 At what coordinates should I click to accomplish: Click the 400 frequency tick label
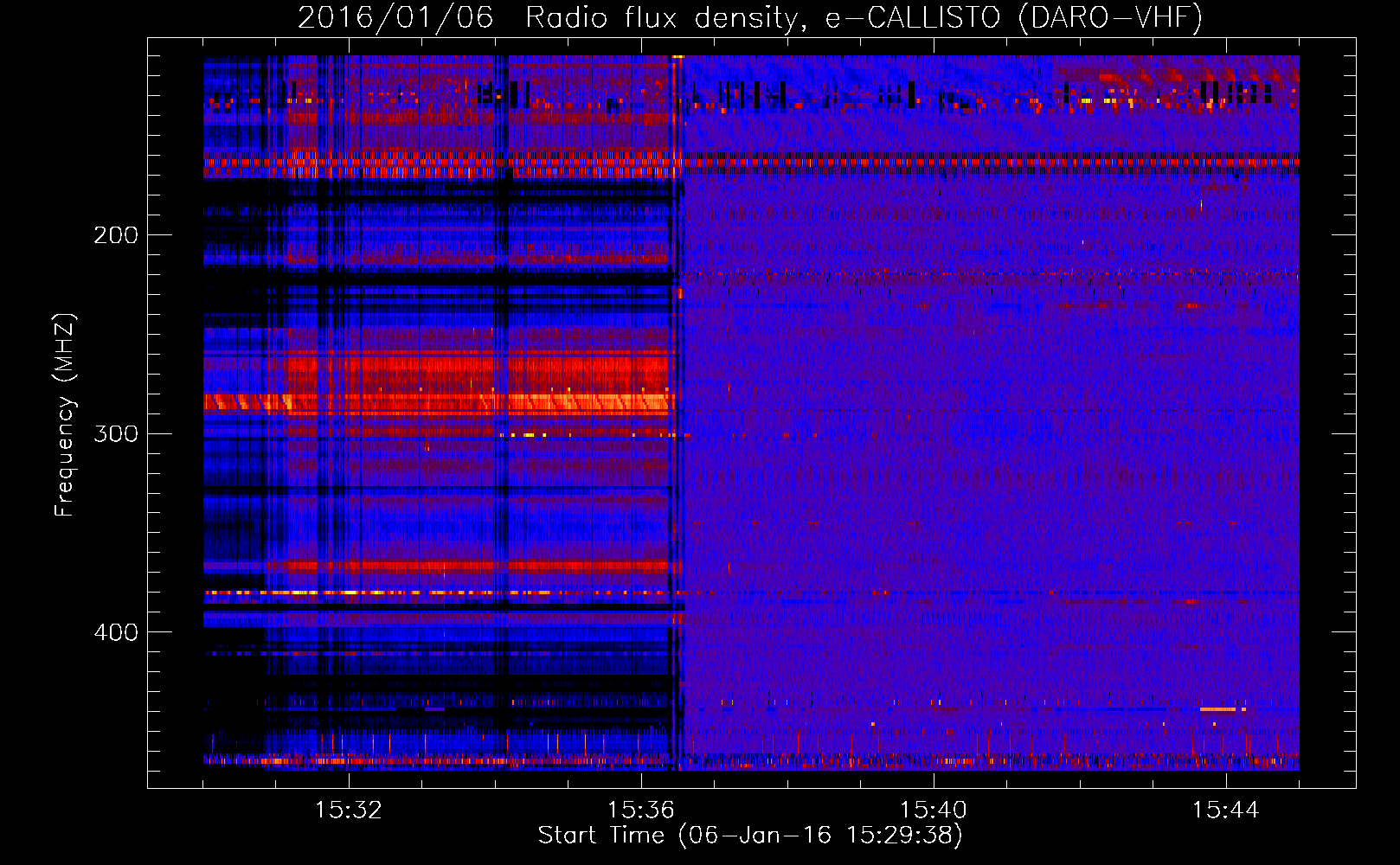coord(116,632)
